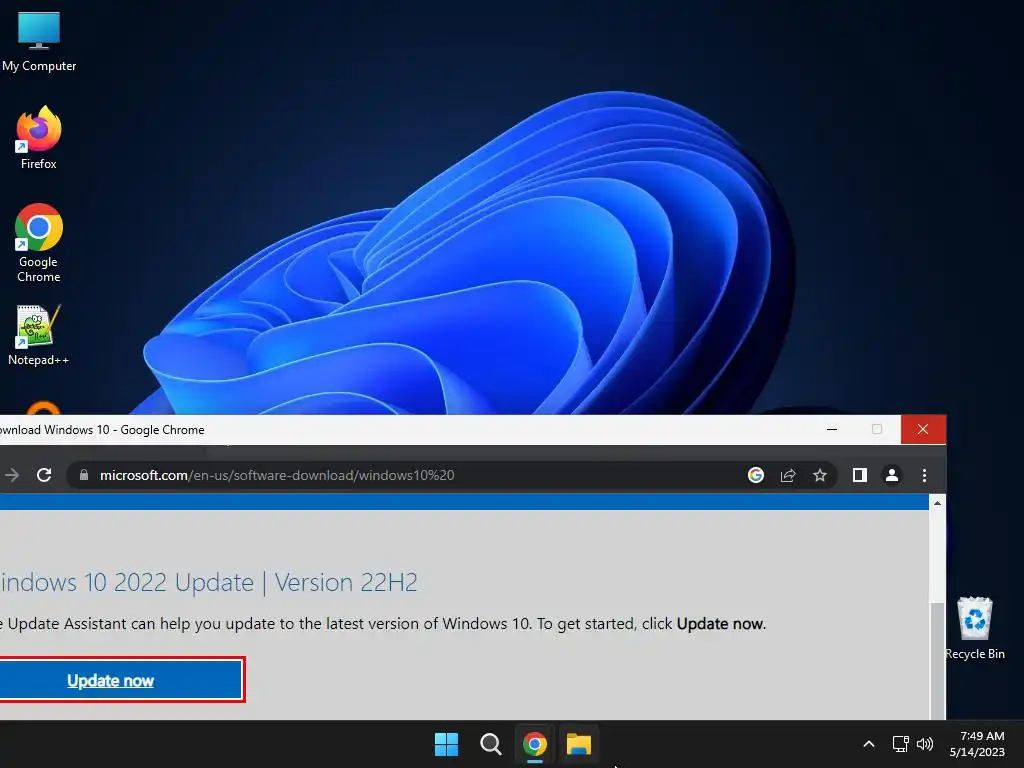Click the Update now button

click(120, 680)
